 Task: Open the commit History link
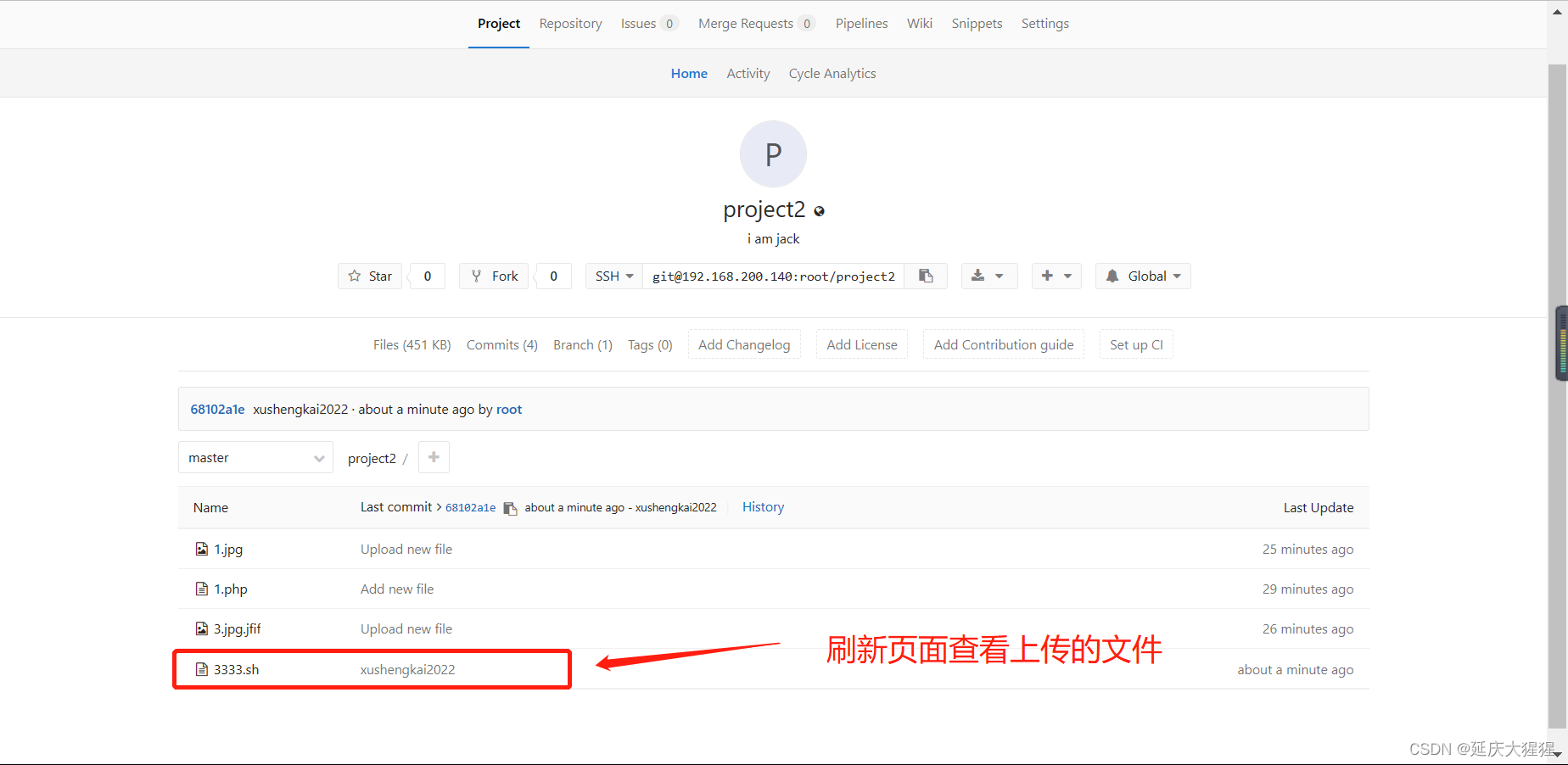[762, 506]
